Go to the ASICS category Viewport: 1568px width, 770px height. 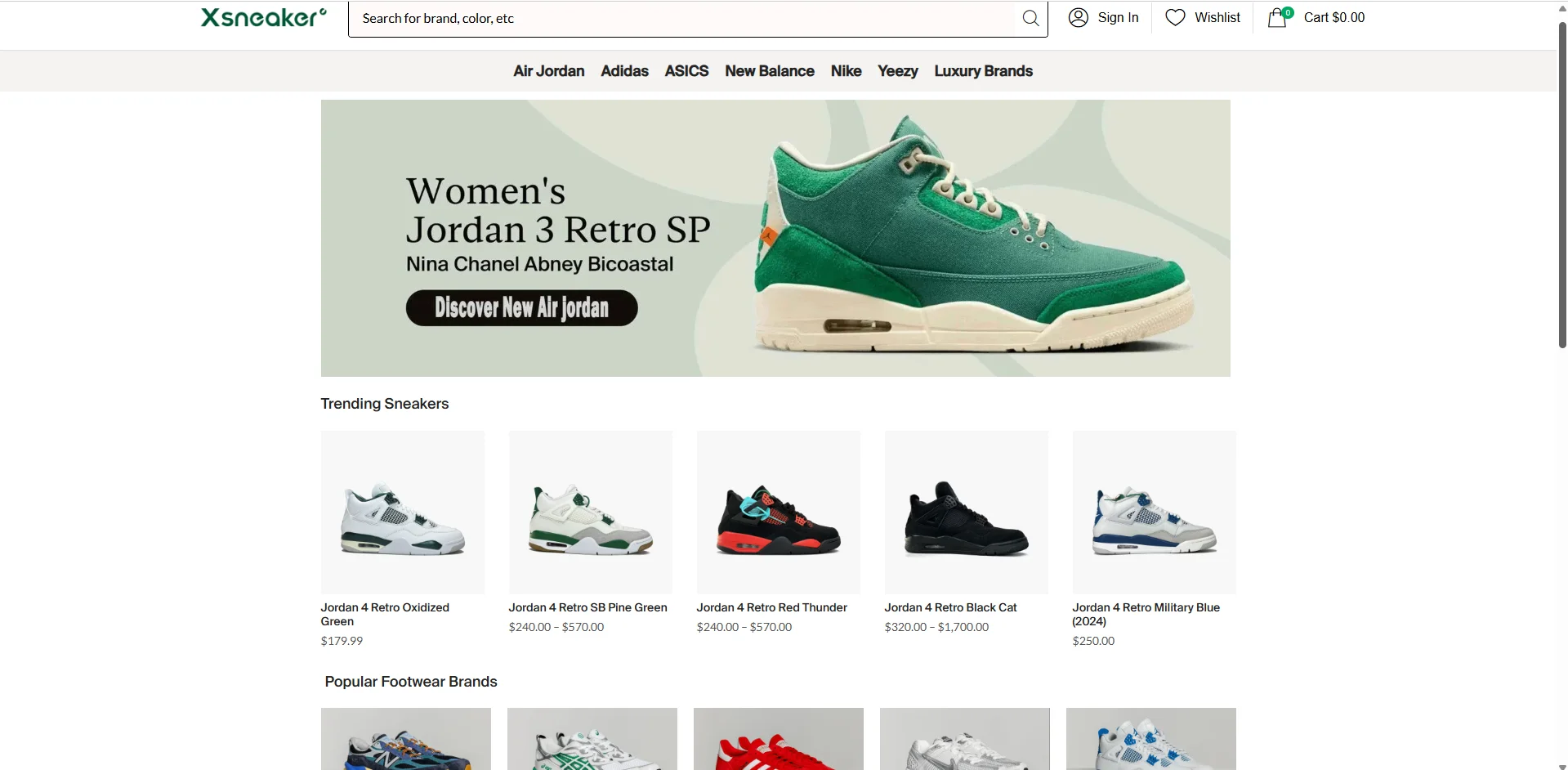point(686,71)
